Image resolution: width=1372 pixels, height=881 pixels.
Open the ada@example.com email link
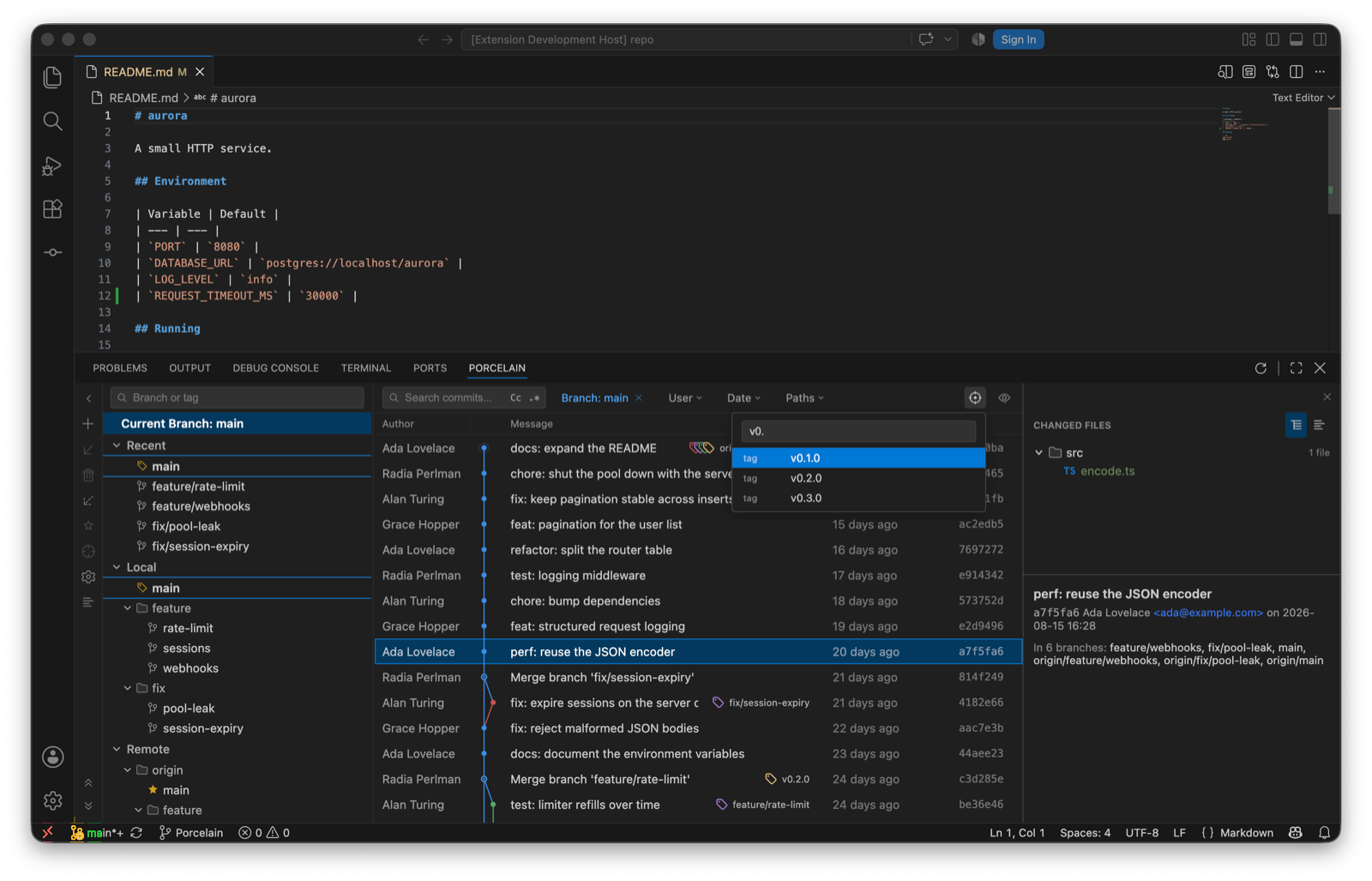point(1208,612)
